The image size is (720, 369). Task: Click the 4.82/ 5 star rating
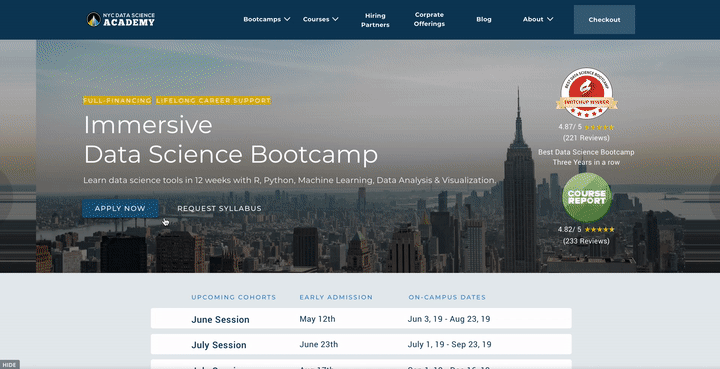click(586, 229)
